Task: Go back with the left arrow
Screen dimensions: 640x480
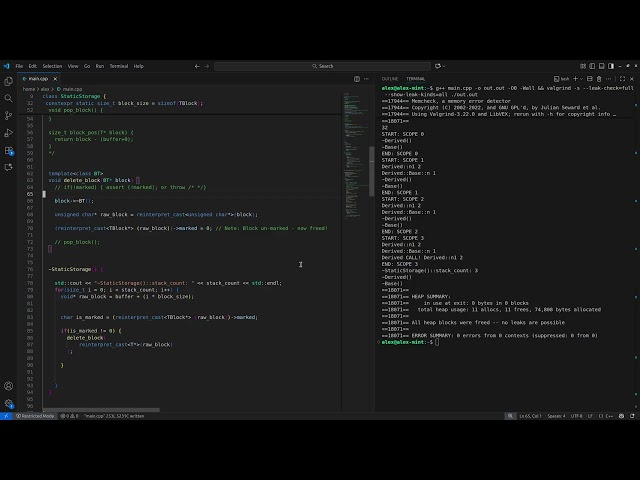Action: (x=197, y=66)
